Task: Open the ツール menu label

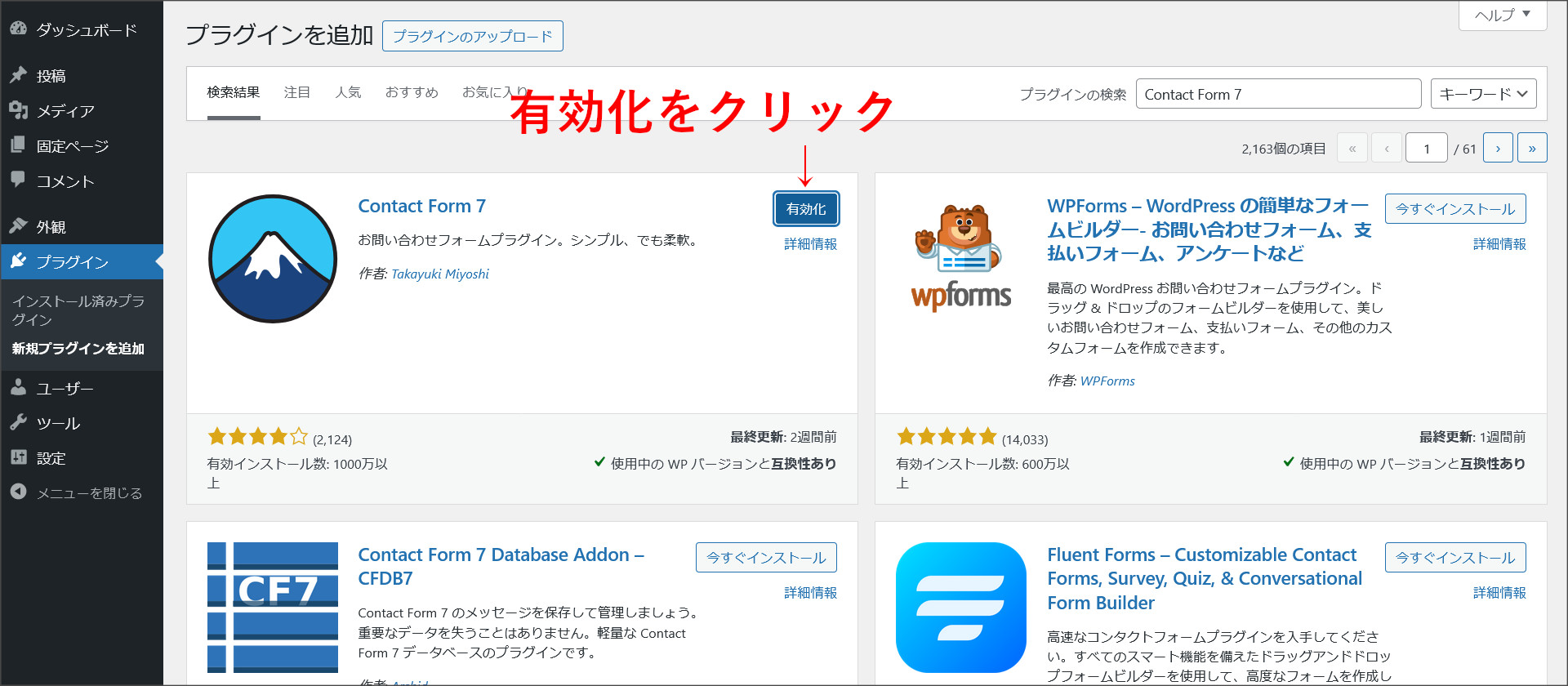Action: tap(59, 423)
